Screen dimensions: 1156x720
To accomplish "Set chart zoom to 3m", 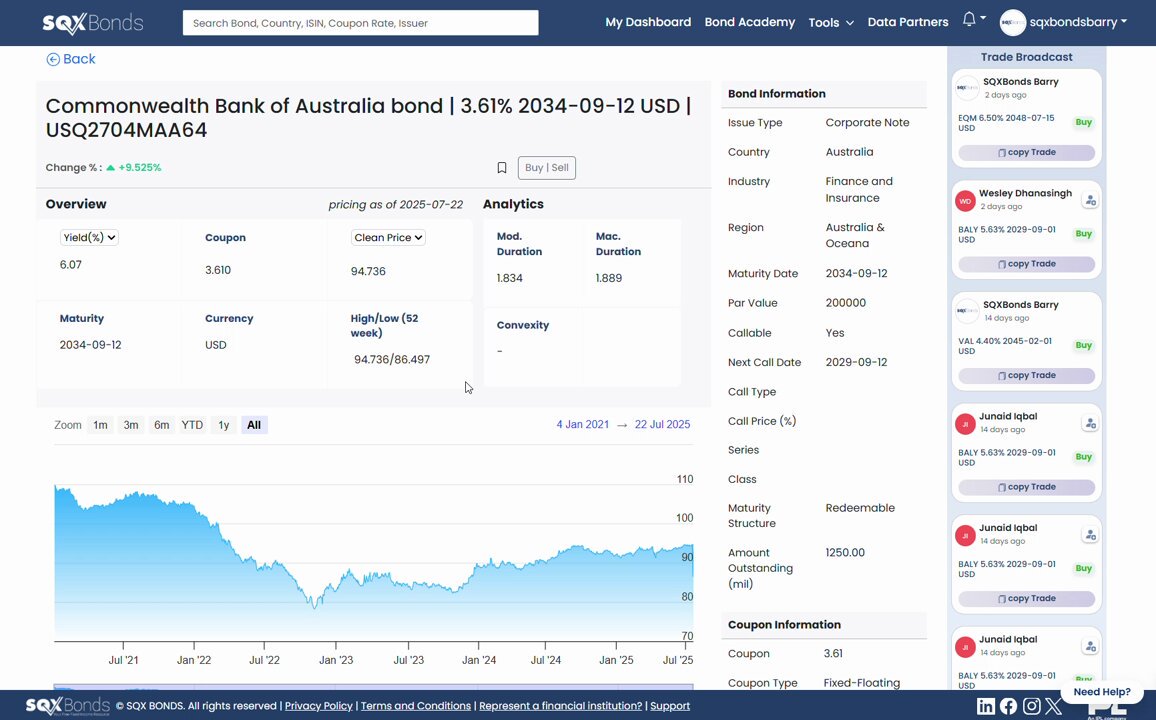I will 130,425.
